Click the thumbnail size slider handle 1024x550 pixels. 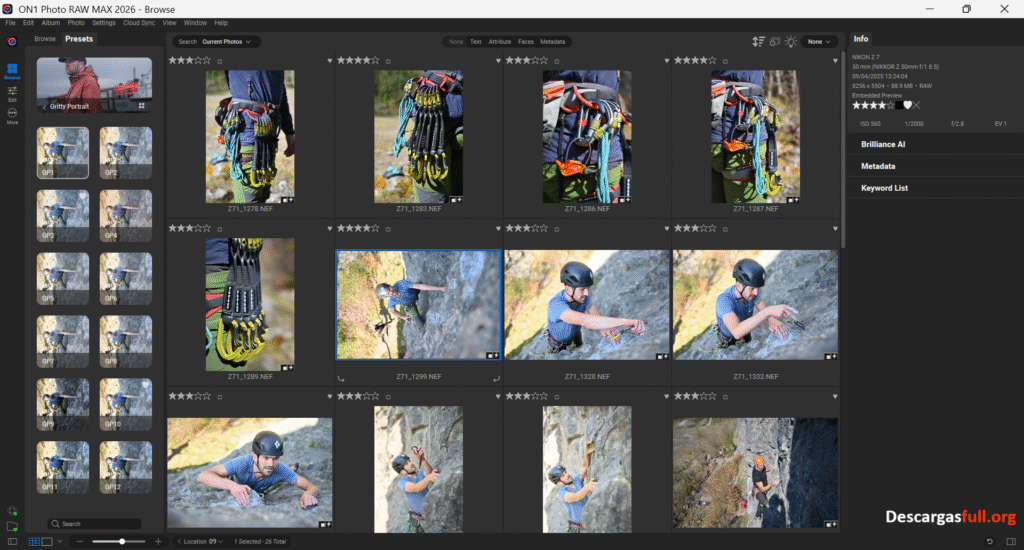(122, 542)
